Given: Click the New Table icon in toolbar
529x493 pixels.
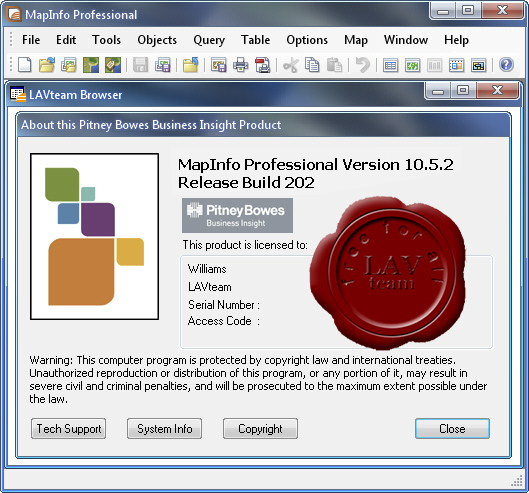Looking at the screenshot, I should click(25, 65).
